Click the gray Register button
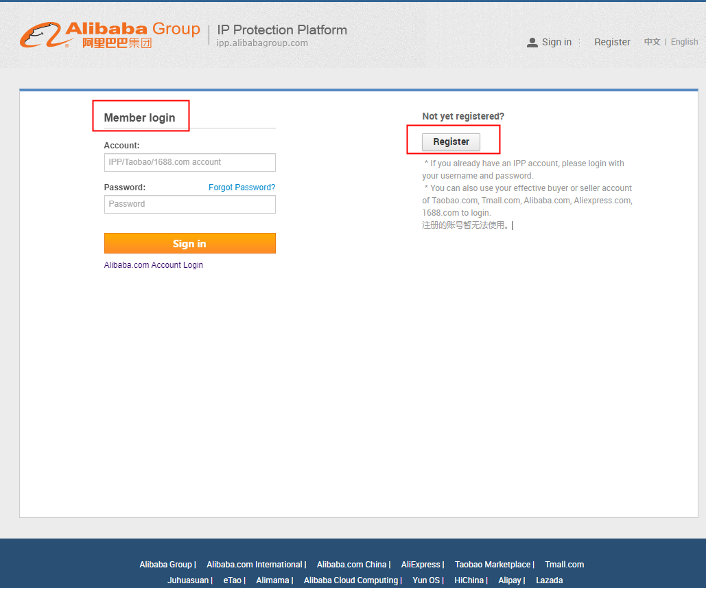Viewport: 706px width, 589px height. click(x=451, y=142)
